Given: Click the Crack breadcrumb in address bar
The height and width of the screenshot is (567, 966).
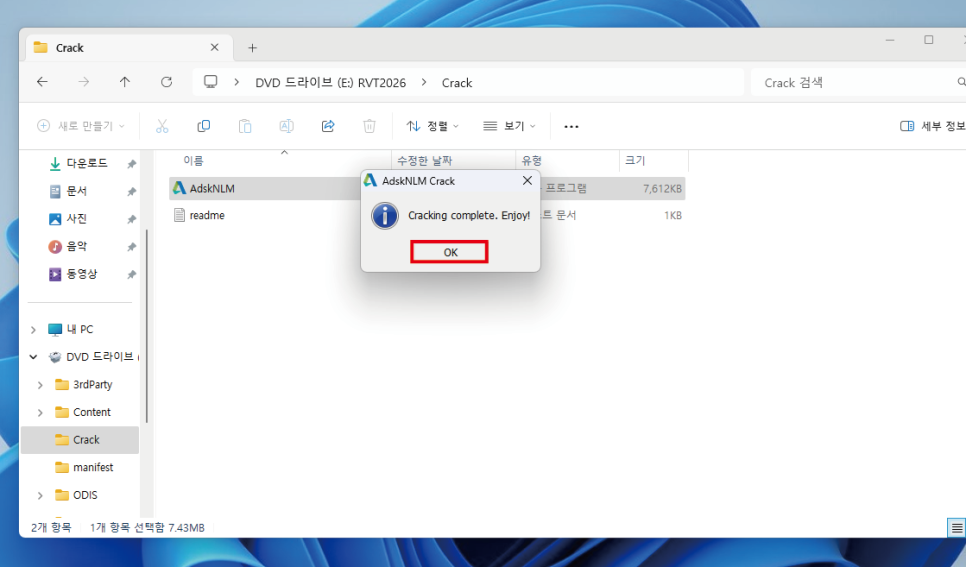Looking at the screenshot, I should pyautogui.click(x=457, y=83).
